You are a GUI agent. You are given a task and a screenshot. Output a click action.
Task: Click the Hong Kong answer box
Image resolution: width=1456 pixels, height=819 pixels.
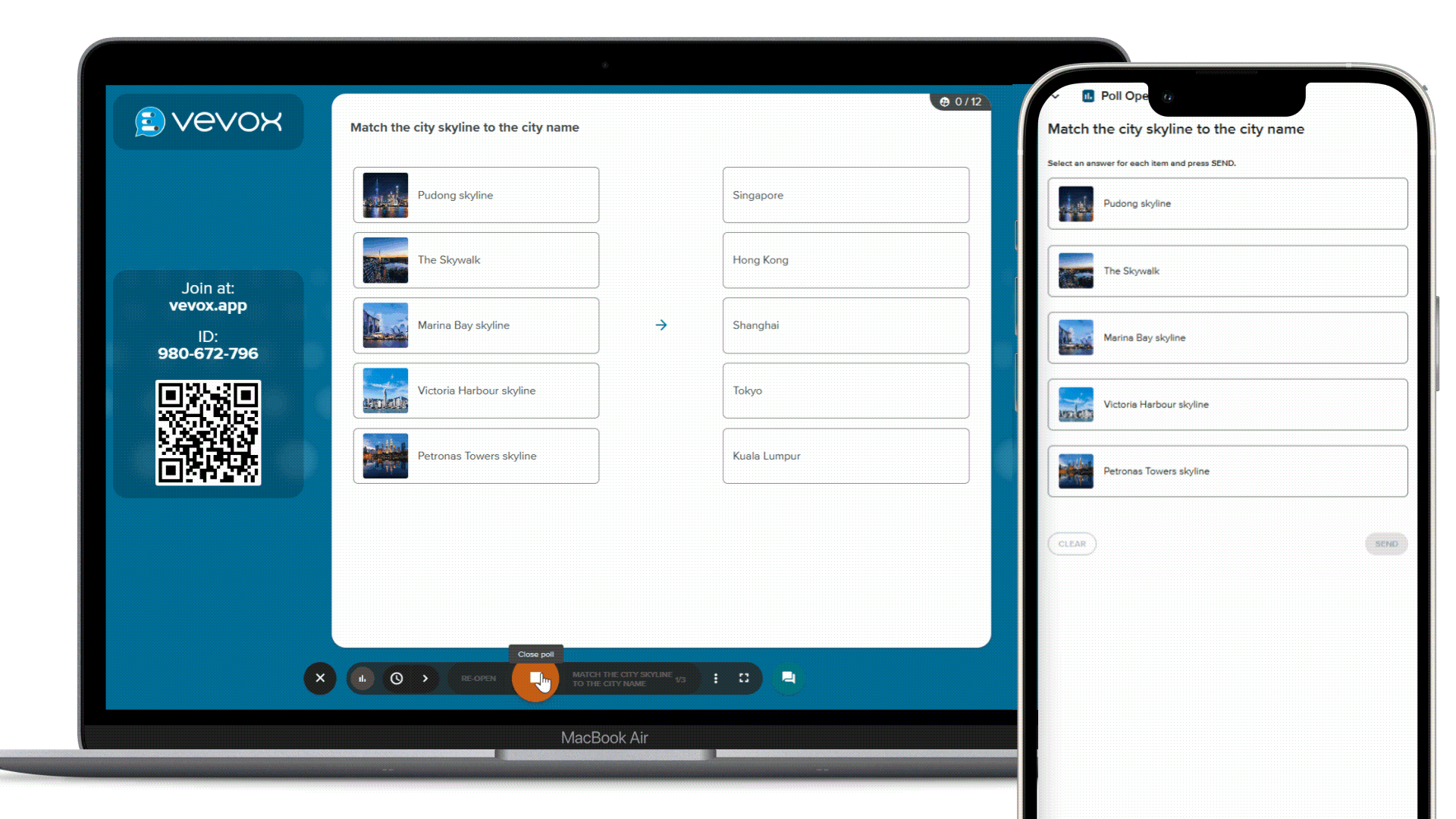846,260
